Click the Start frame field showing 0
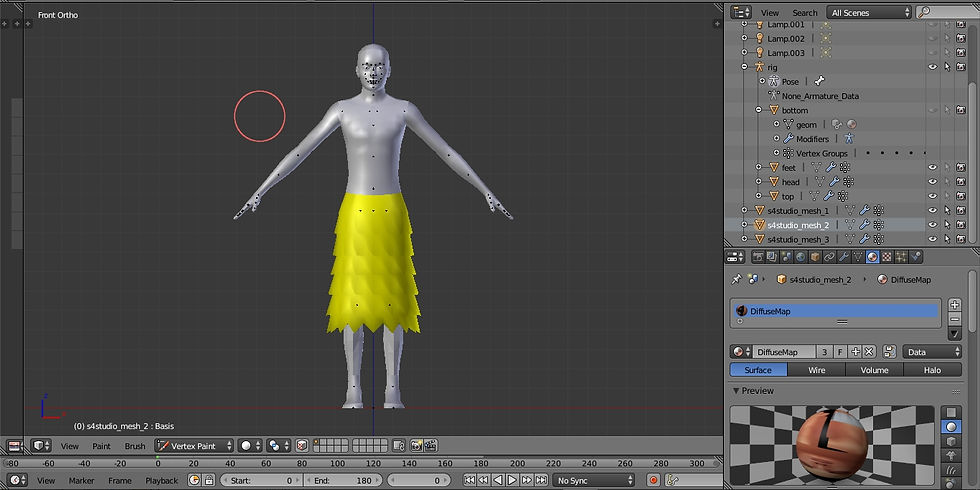980x490 pixels. click(x=261, y=481)
